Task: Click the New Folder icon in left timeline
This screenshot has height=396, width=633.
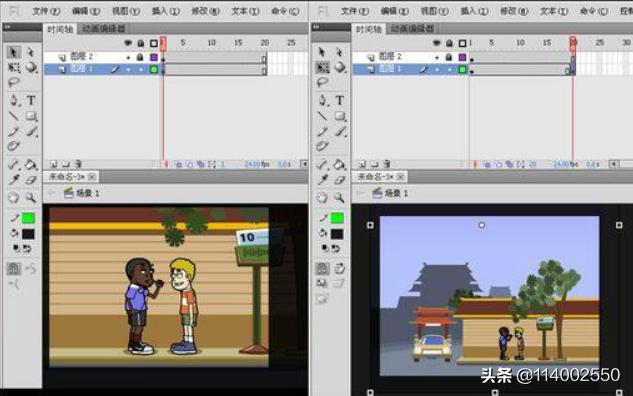Action: tap(66, 164)
